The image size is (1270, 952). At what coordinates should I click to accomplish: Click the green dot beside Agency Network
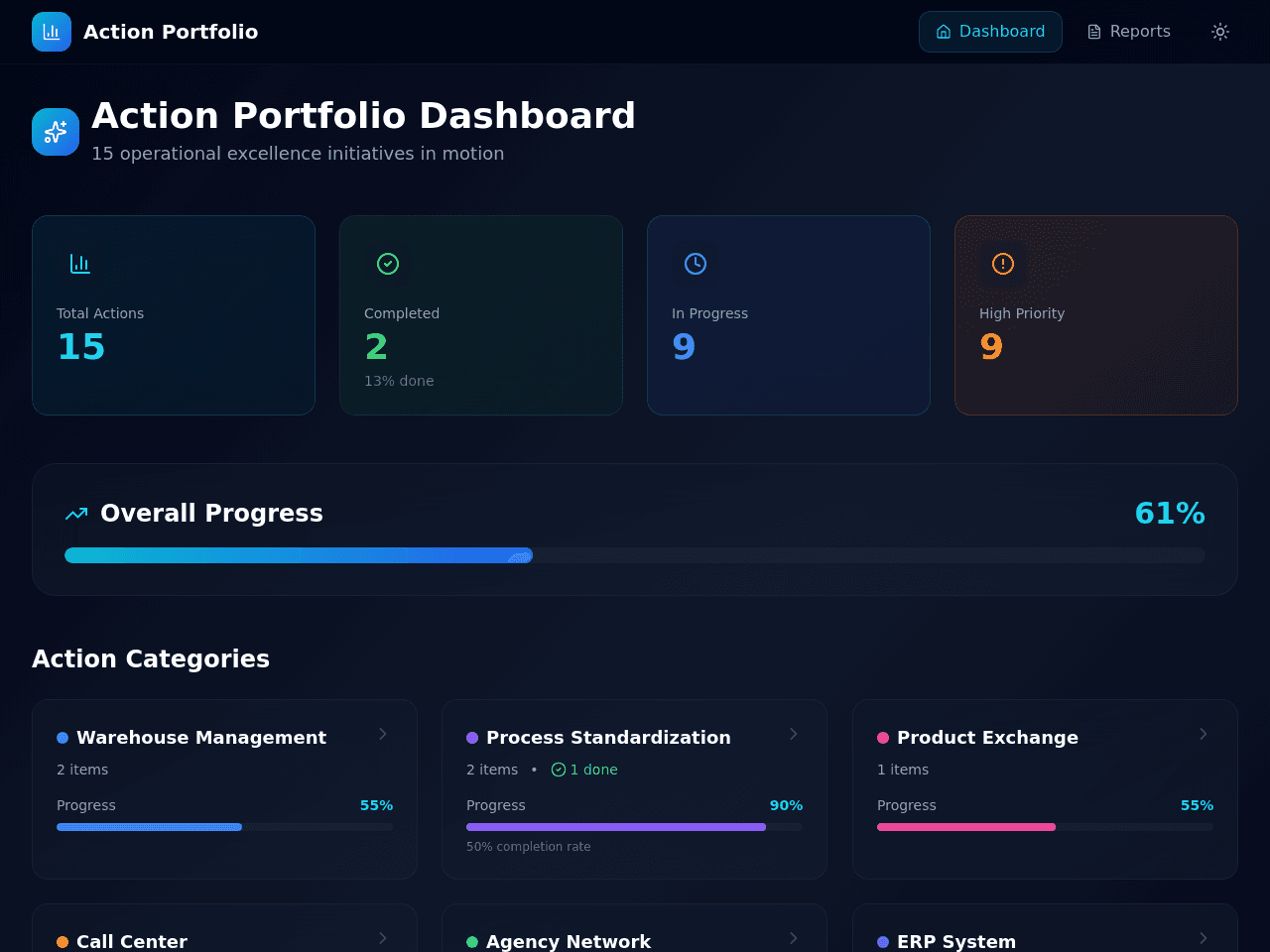pos(472,942)
